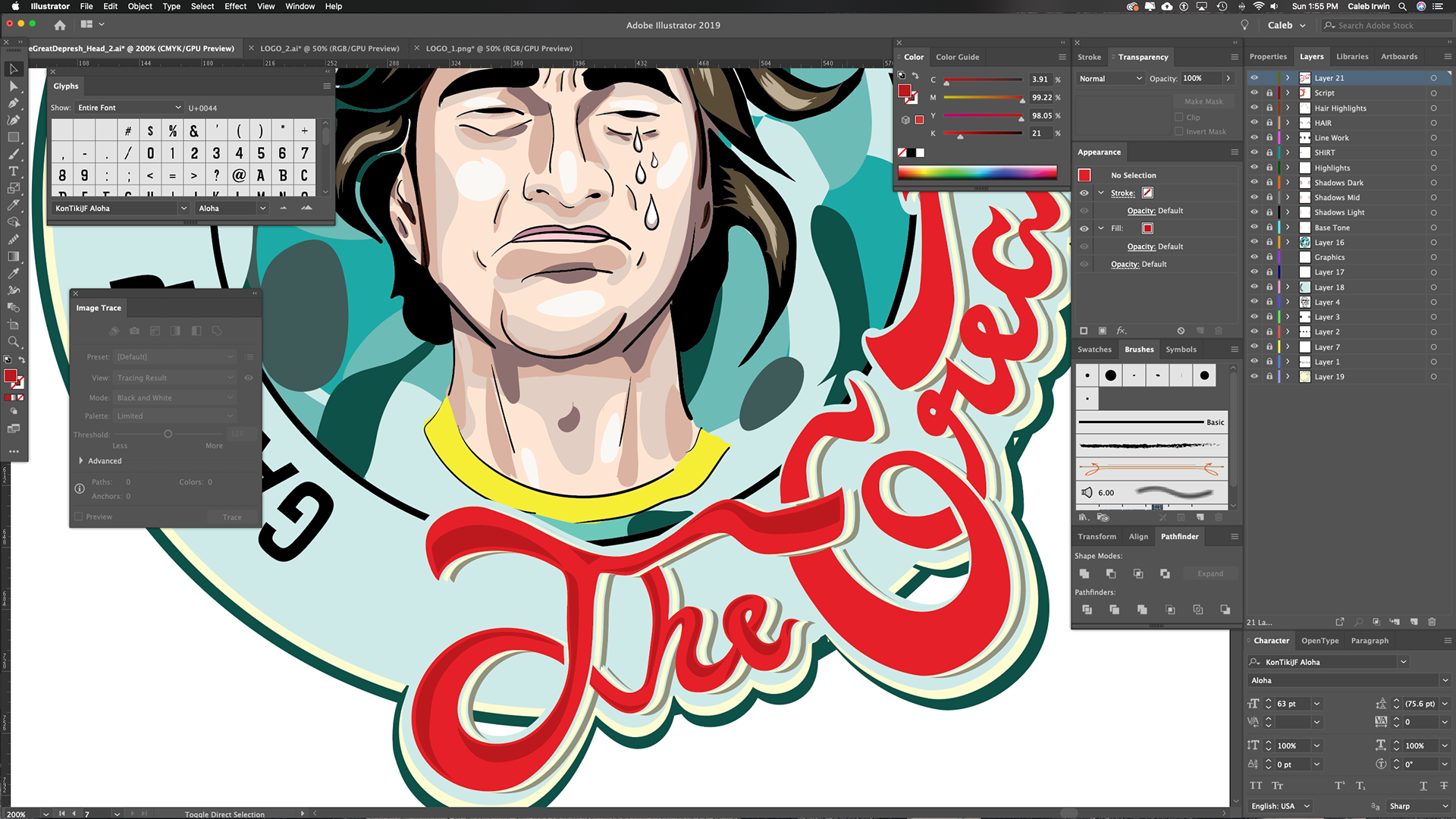Expand the HAIR layer arrow
1456x819 pixels.
coord(1288,123)
